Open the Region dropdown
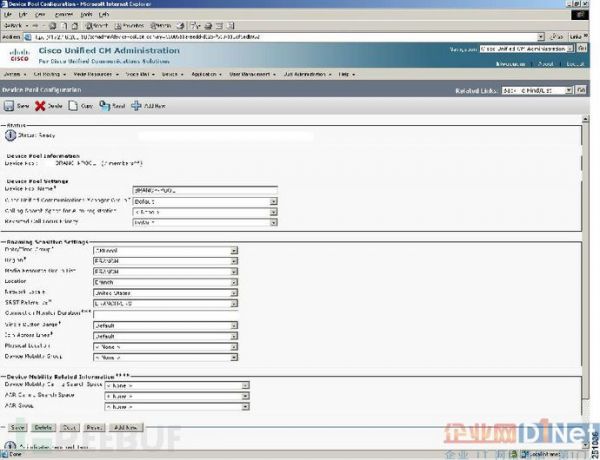The height and width of the screenshot is (460, 600). (165, 261)
